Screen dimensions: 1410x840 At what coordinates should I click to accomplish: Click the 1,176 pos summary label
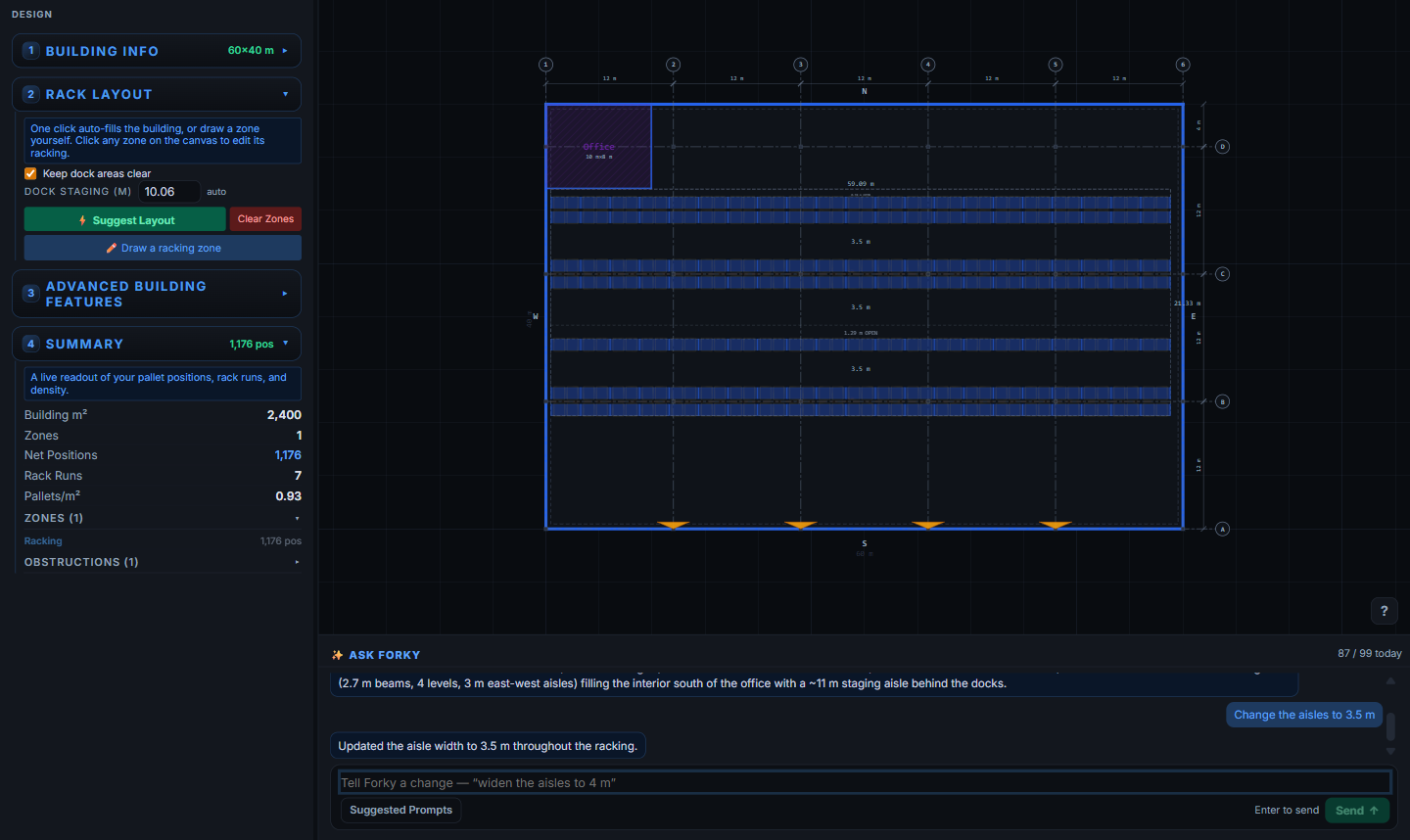252,345
